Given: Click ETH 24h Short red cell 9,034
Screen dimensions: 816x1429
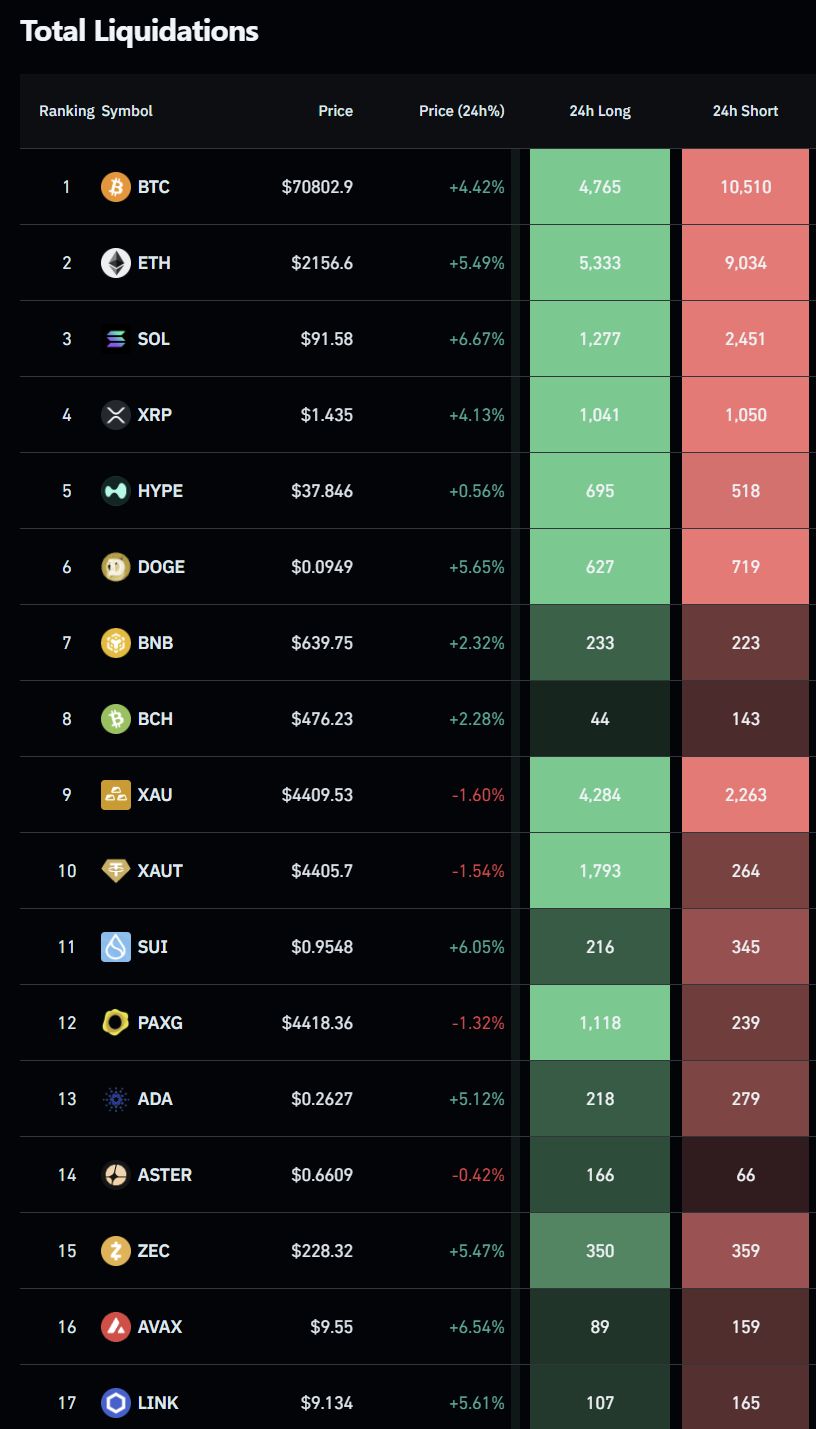Looking at the screenshot, I should (x=745, y=263).
